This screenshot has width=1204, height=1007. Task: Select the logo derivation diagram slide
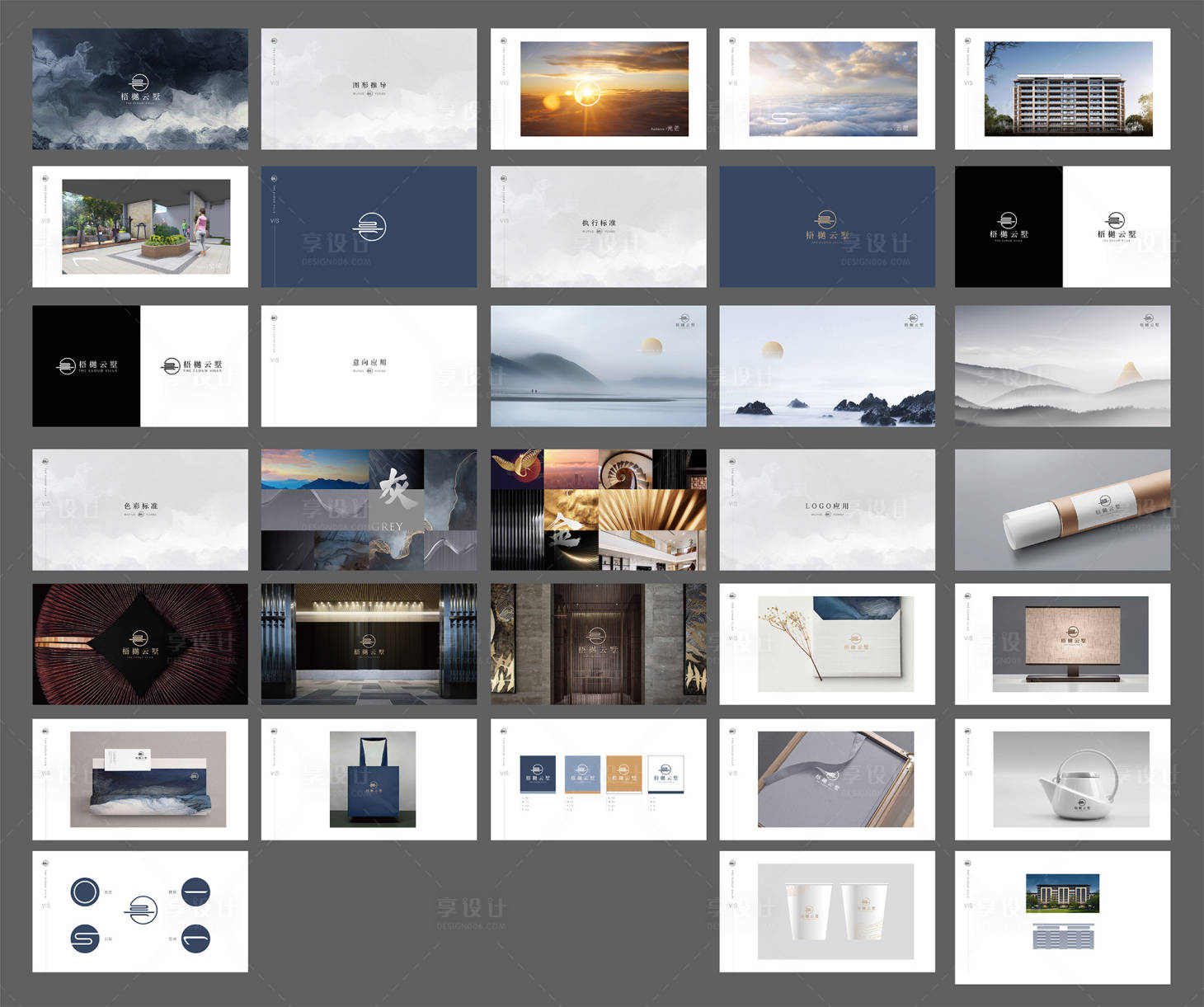pyautogui.click(x=140, y=911)
